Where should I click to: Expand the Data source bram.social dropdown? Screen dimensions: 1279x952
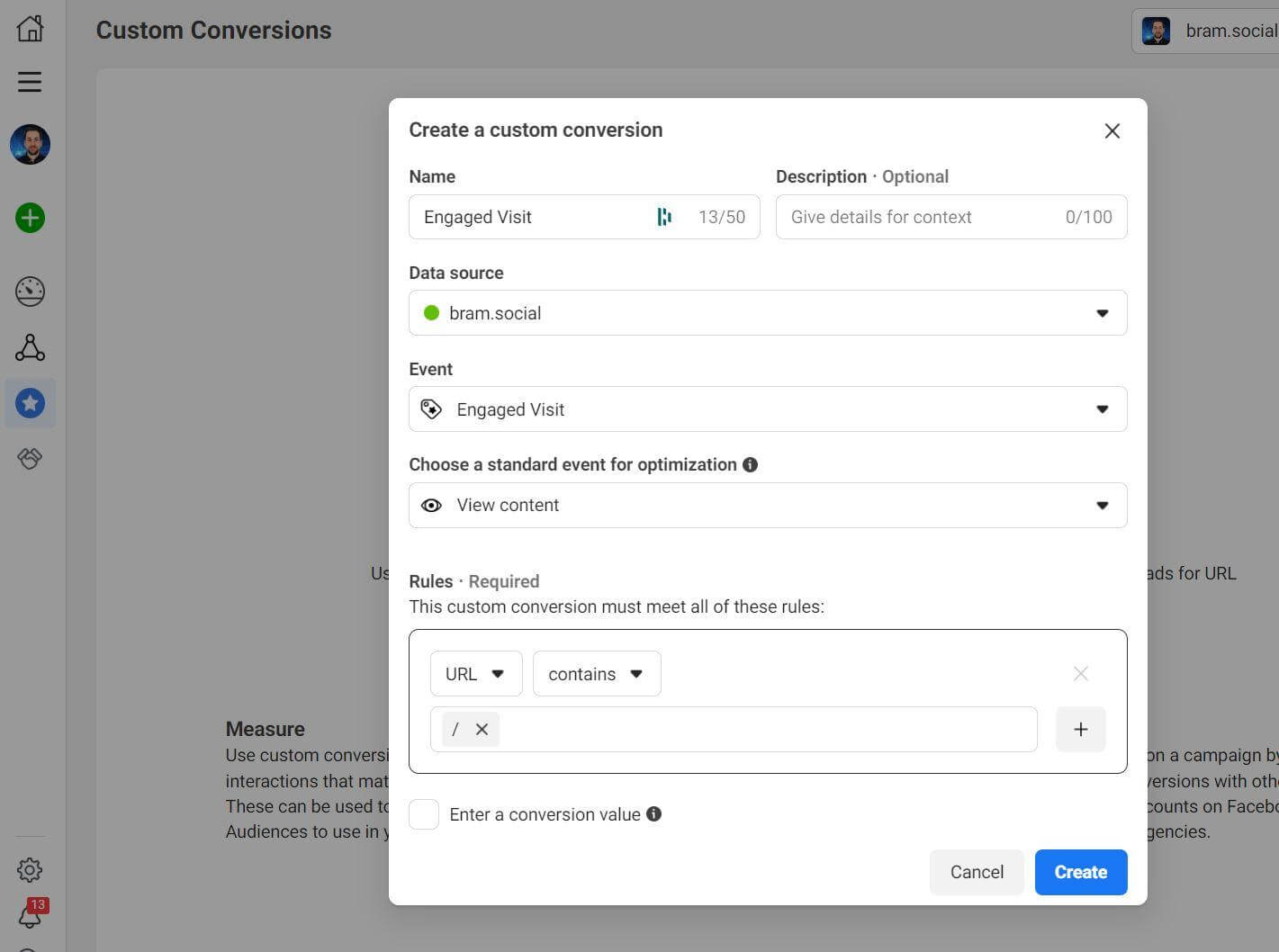pyautogui.click(x=767, y=313)
